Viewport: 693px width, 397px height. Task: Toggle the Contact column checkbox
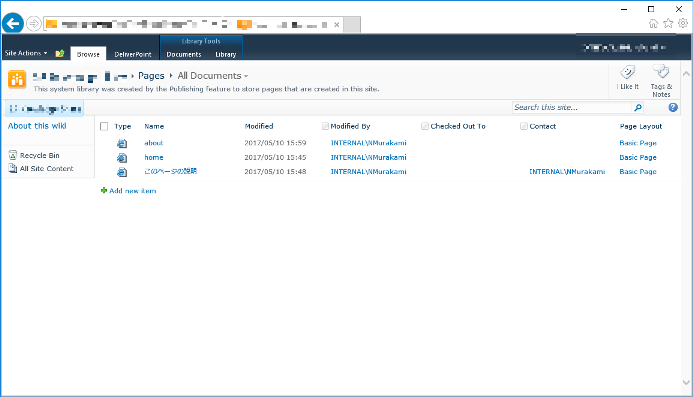click(x=524, y=126)
